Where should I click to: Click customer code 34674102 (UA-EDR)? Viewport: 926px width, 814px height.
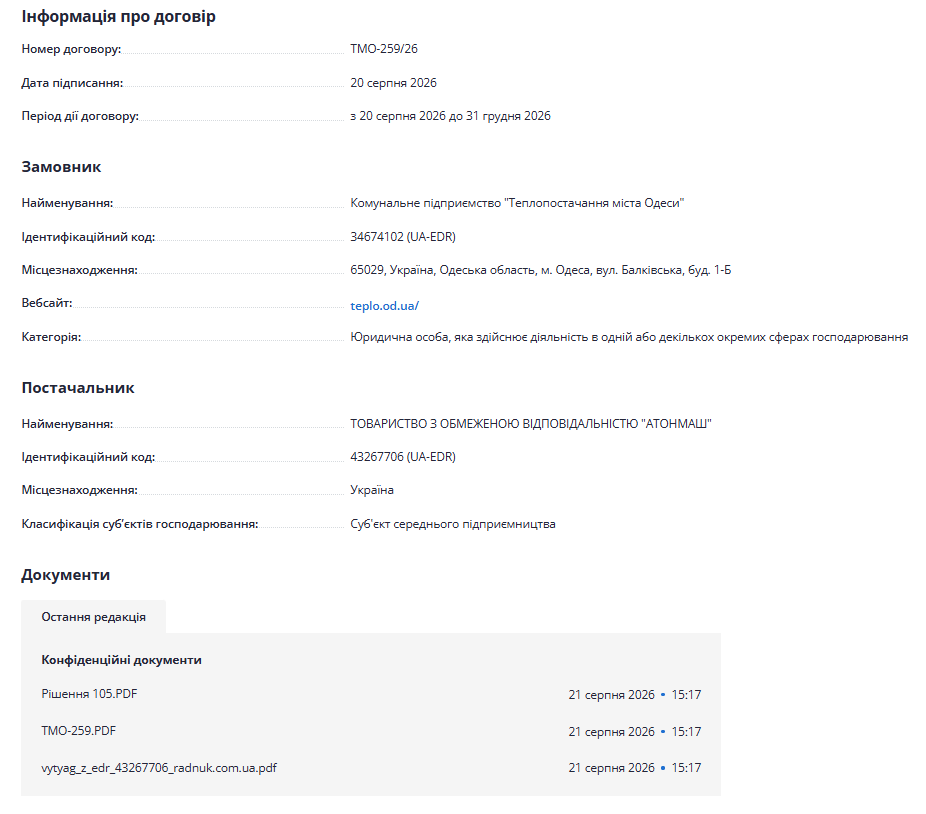pyautogui.click(x=403, y=237)
